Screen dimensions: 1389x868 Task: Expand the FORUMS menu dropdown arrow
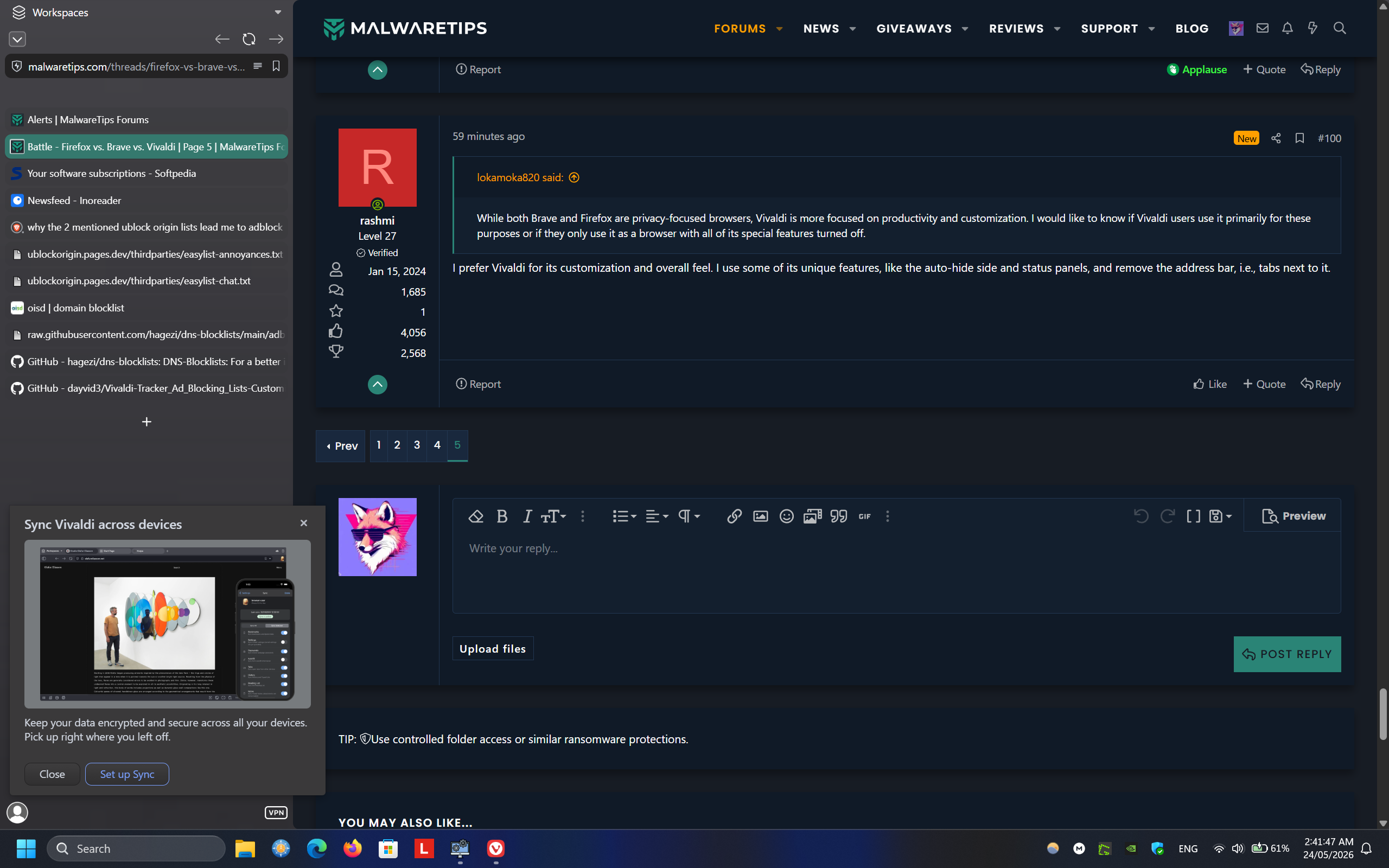[x=780, y=29]
